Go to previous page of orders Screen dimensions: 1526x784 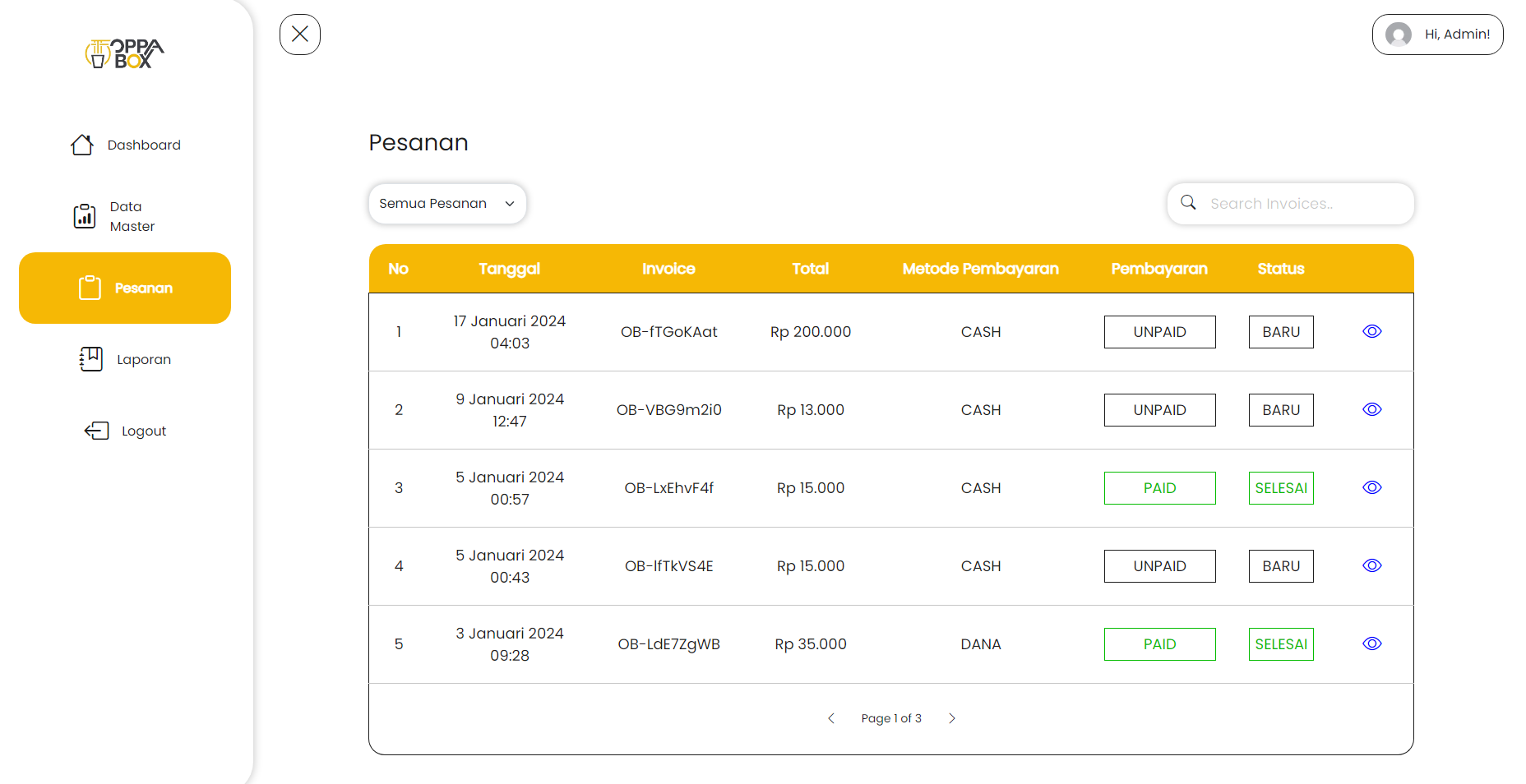pyautogui.click(x=831, y=718)
